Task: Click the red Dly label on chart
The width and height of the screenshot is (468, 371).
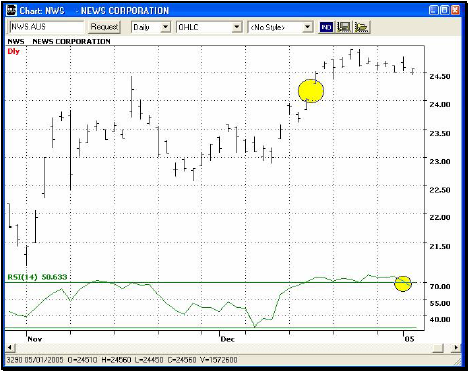Action: click(x=14, y=51)
